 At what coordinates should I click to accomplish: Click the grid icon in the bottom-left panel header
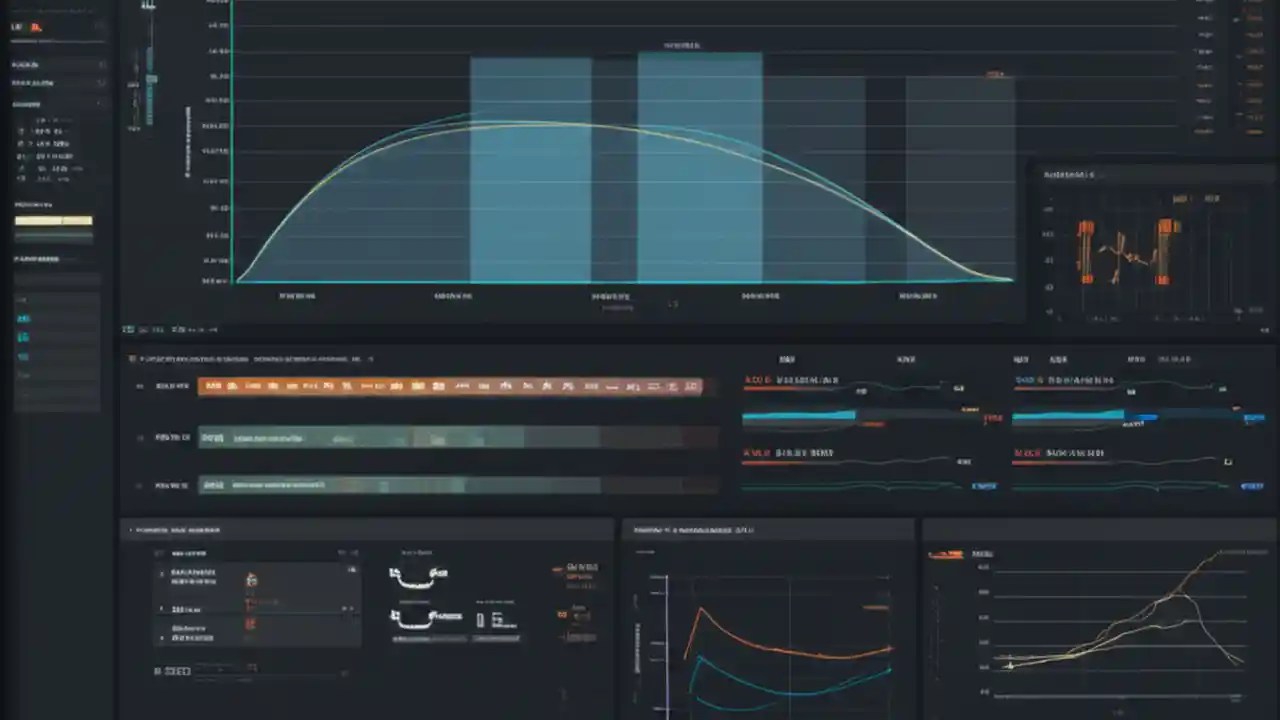tap(157, 551)
